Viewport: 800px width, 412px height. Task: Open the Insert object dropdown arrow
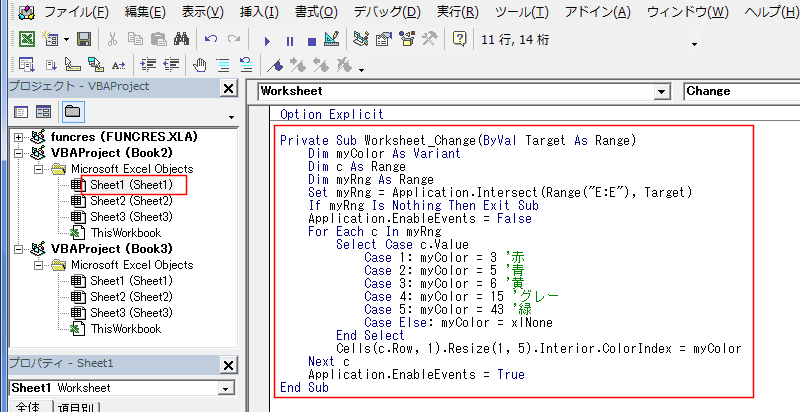click(x=66, y=39)
